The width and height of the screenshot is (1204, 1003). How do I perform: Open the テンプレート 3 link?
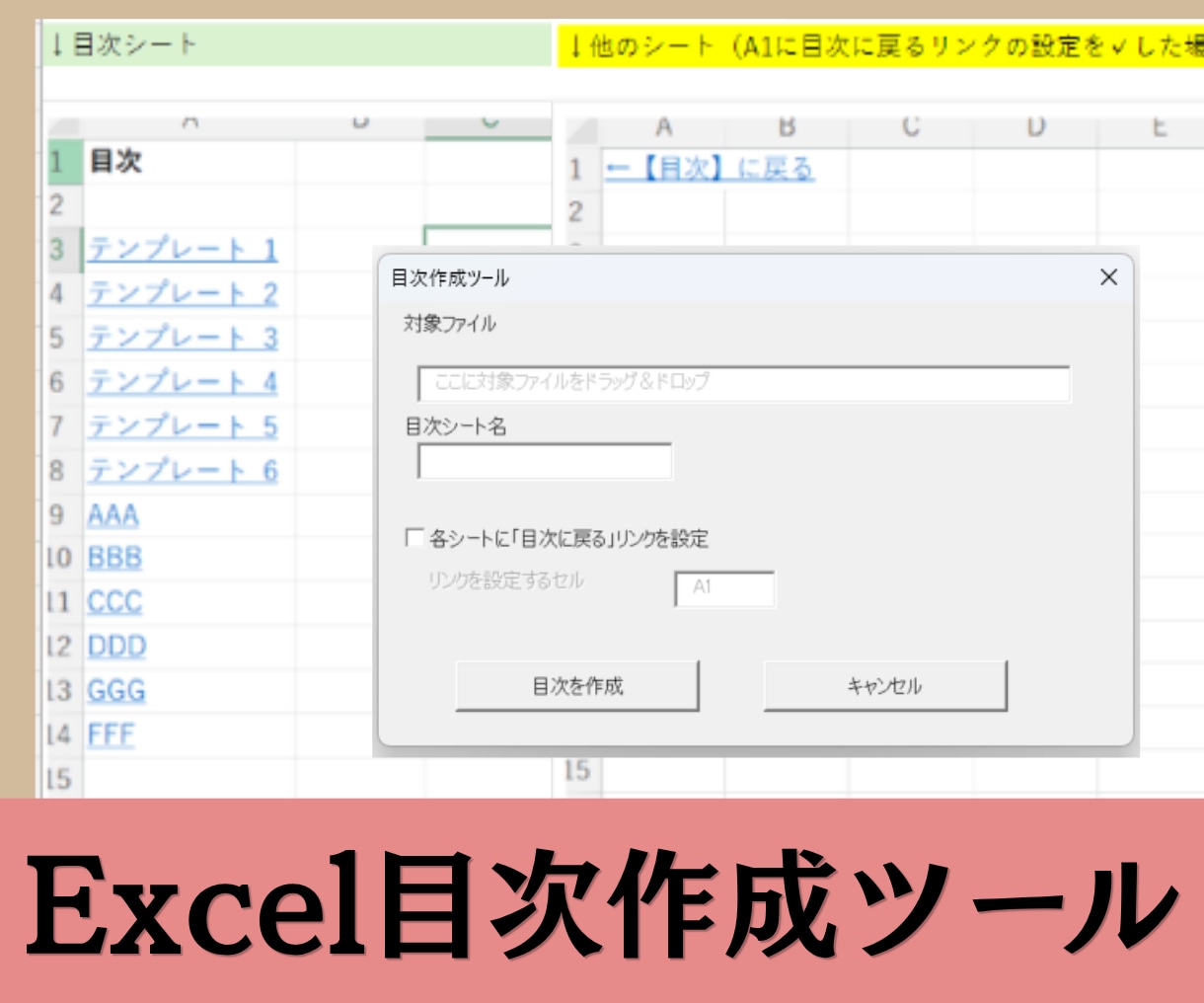tap(183, 338)
